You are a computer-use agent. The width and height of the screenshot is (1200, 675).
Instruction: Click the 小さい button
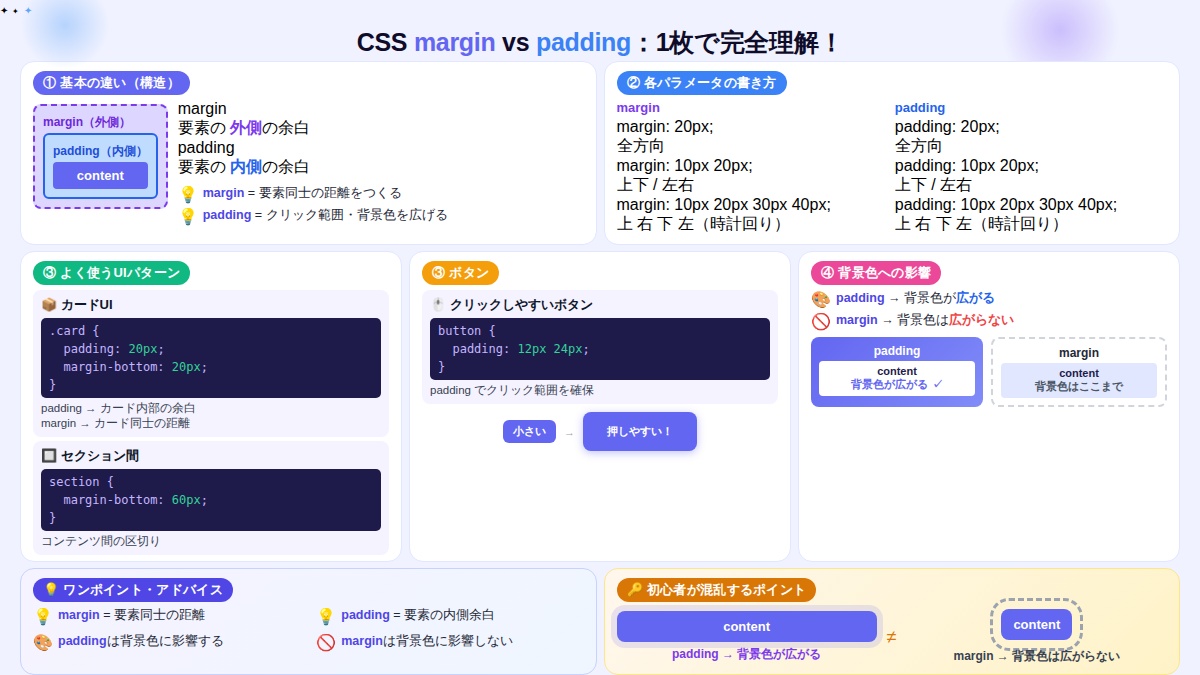pos(529,431)
